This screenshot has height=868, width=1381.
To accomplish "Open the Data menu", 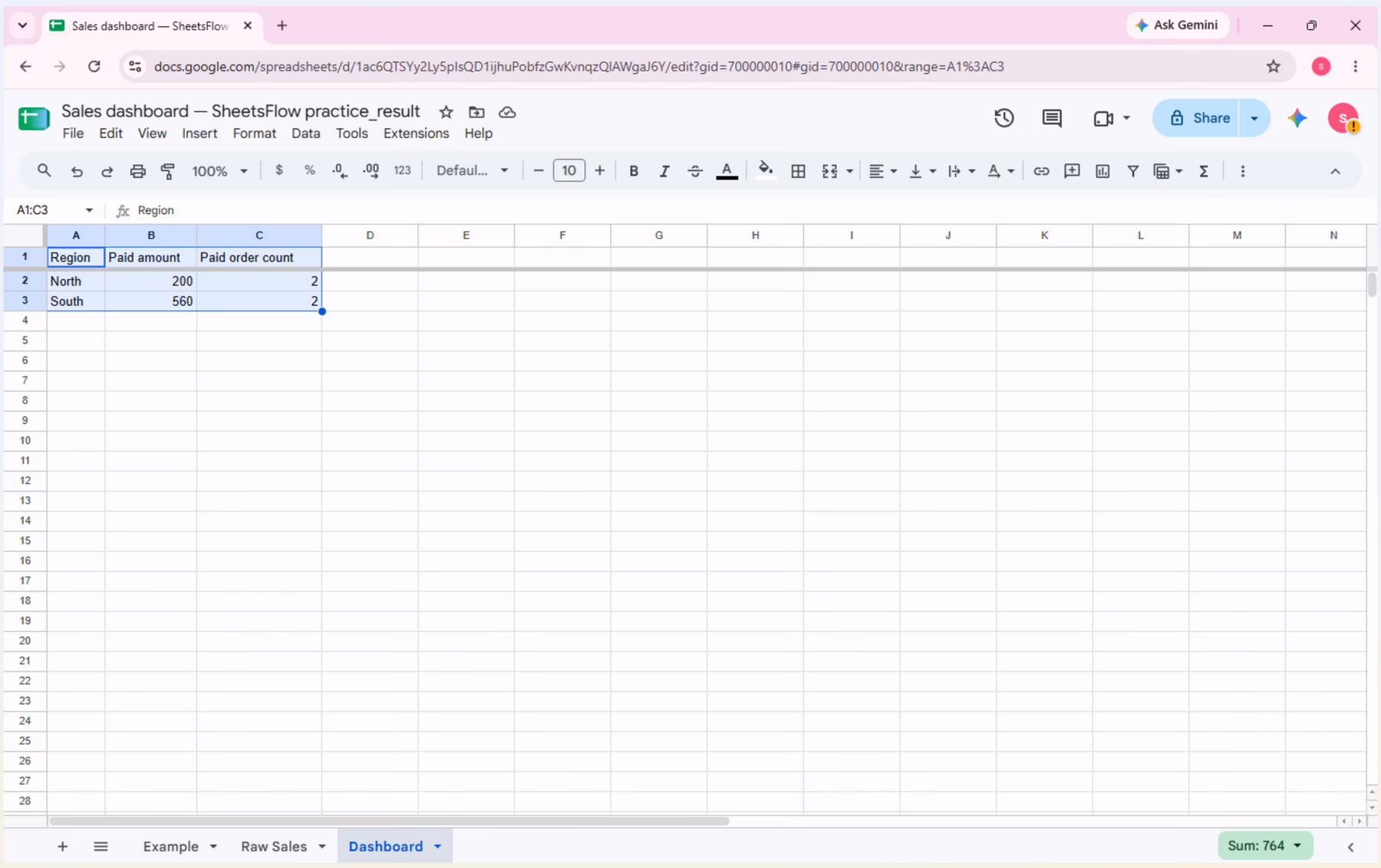I will 305,133.
